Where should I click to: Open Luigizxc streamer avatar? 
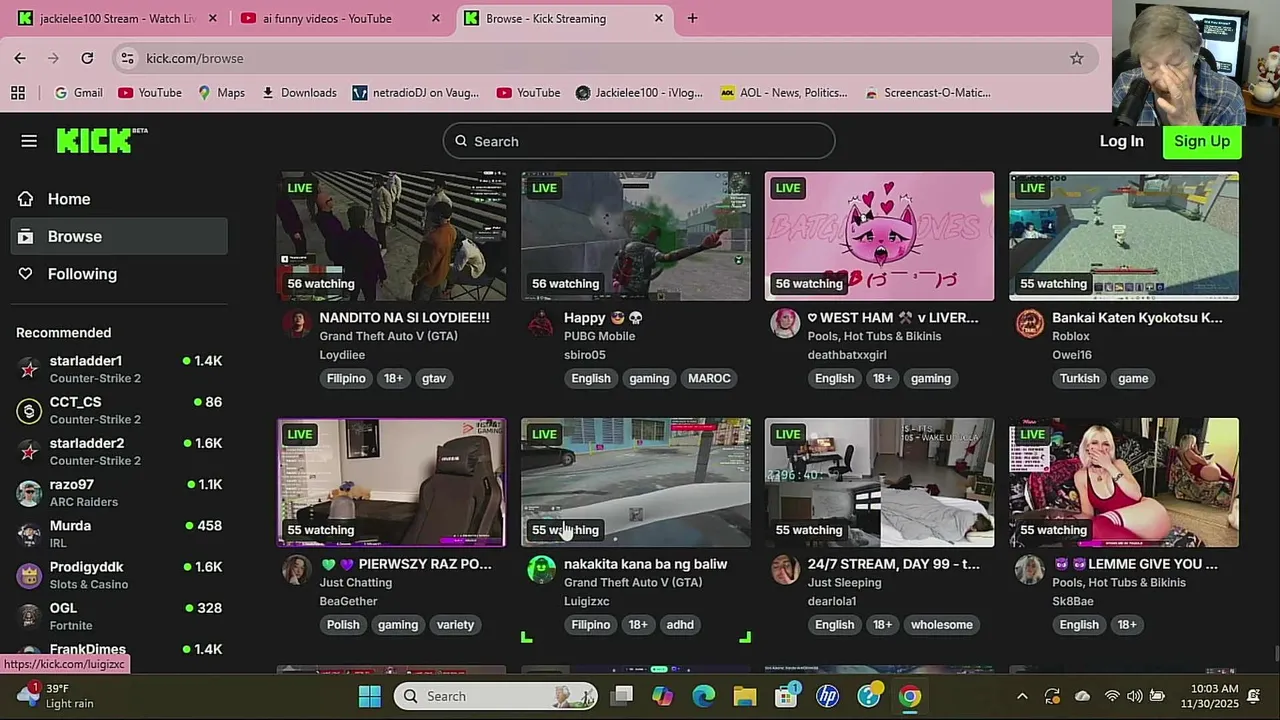click(x=540, y=570)
